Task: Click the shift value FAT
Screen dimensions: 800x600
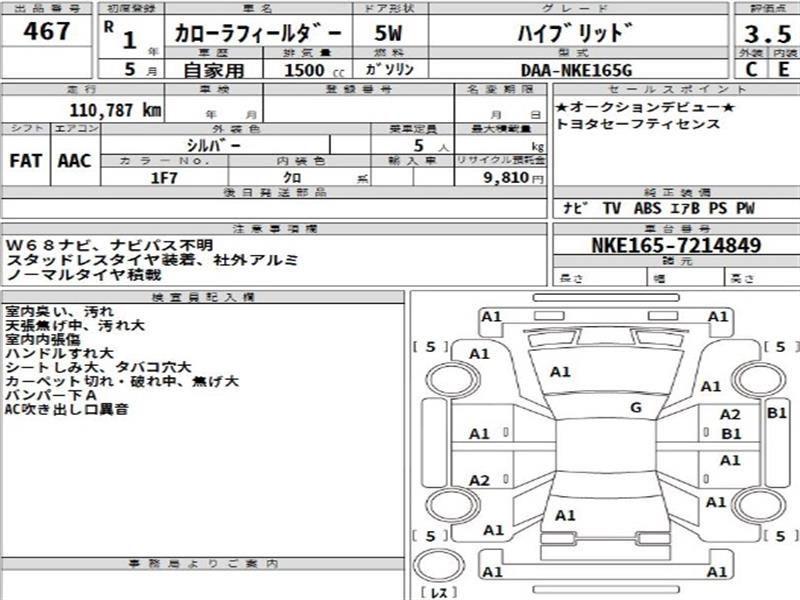Action: coord(26,161)
